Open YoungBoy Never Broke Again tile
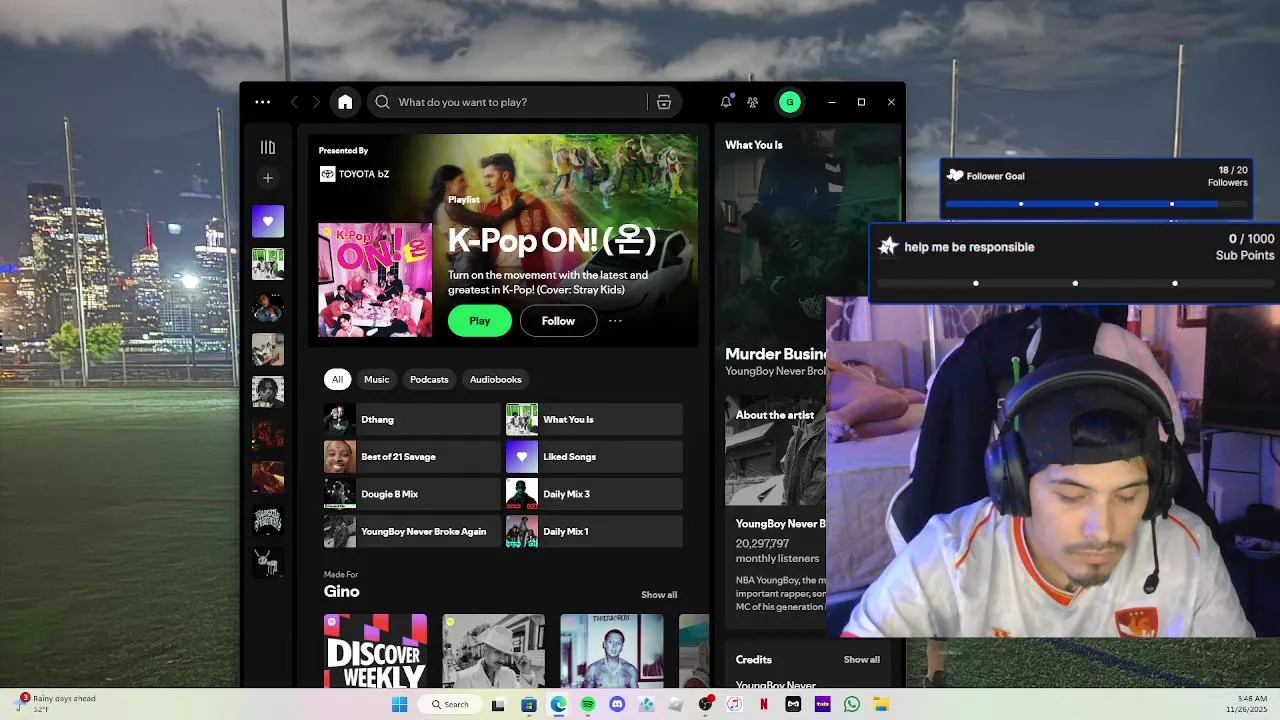Viewport: 1280px width, 720px height. click(411, 531)
